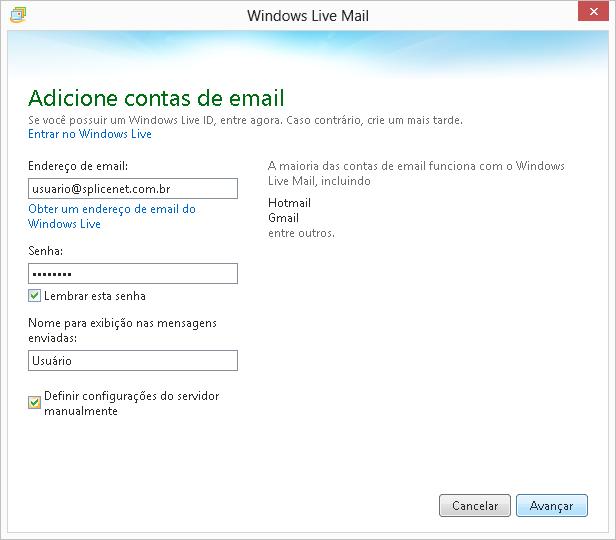Click the Cancelar button
Screen dimensions: 616x540
(475, 505)
